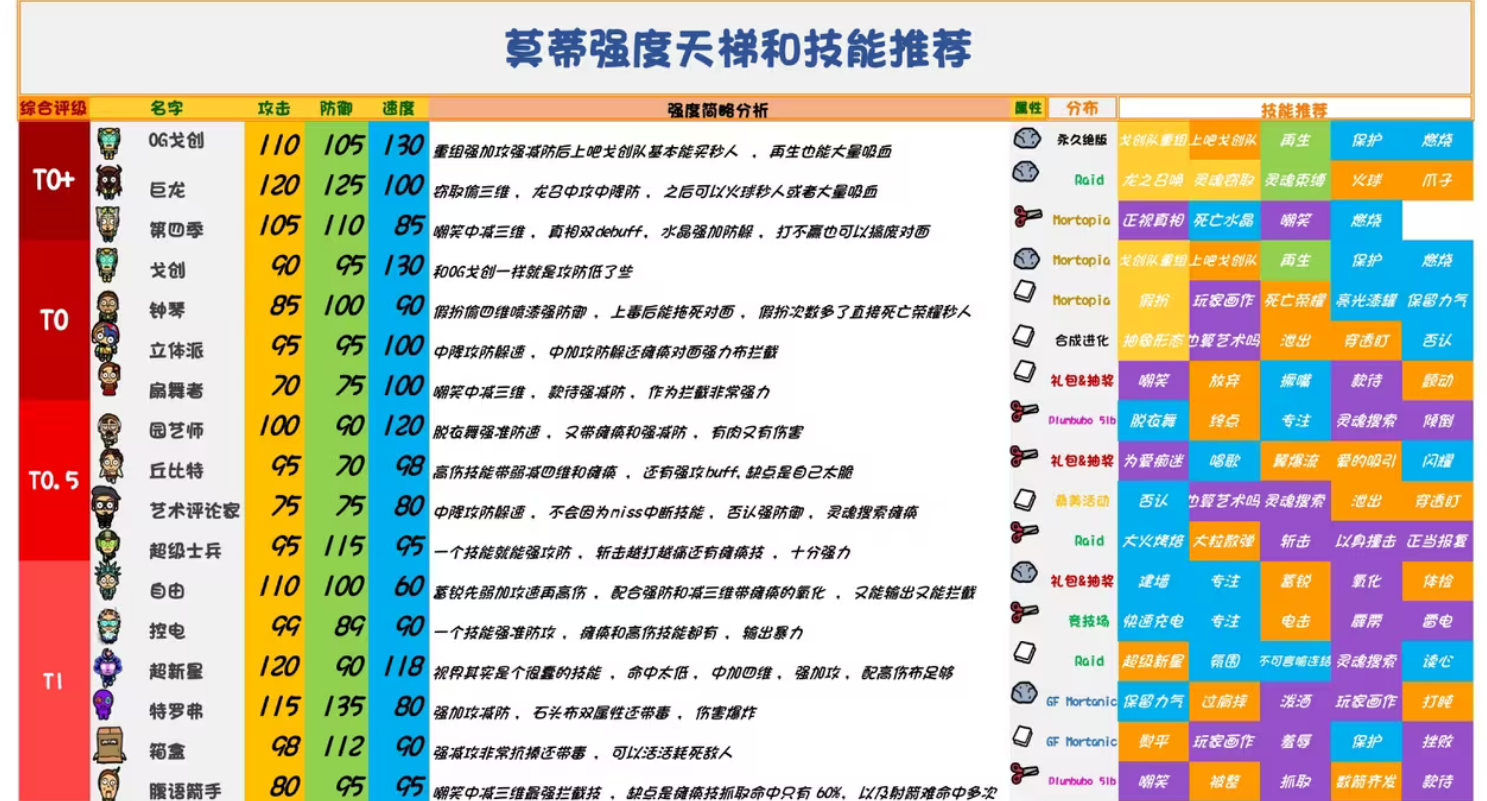Click the OG戈创 character avatar

(109, 142)
